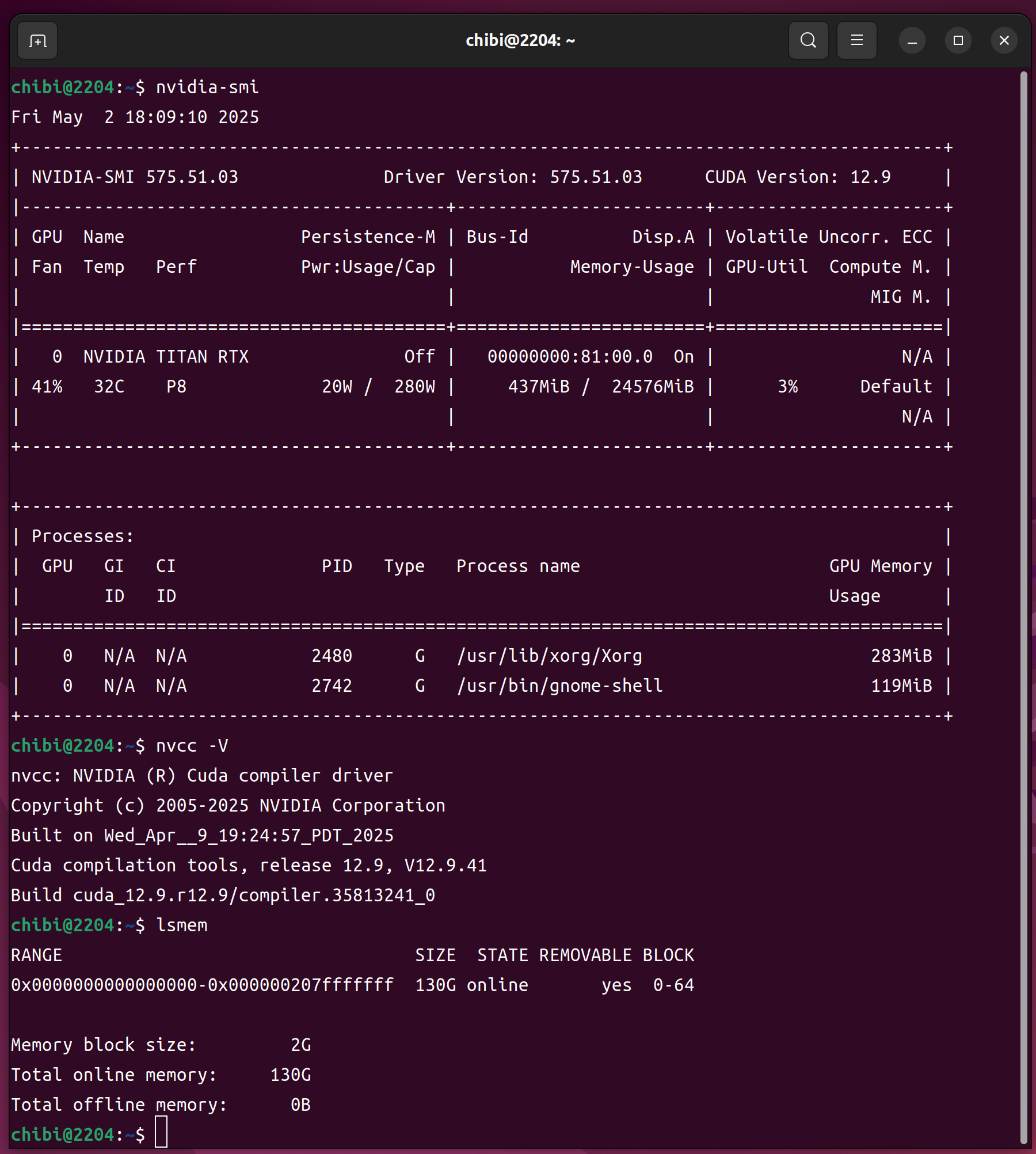Click the NVIDIA TITAN RTX GPU name
Screen dimensions: 1036x1154
coord(166,357)
